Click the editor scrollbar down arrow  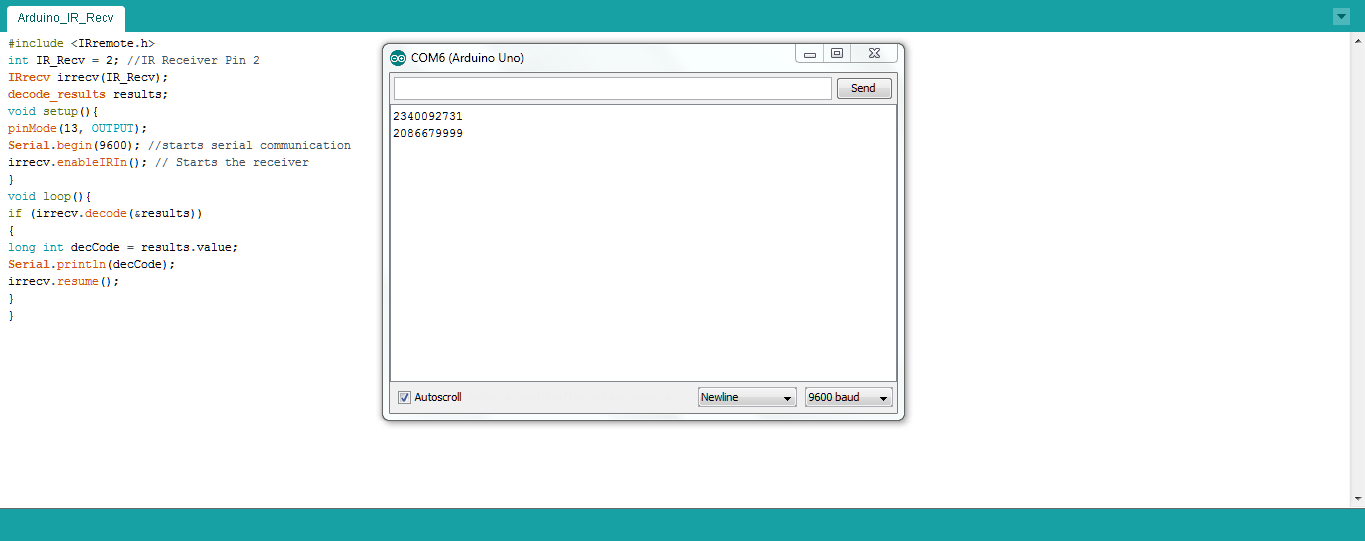coord(1357,498)
